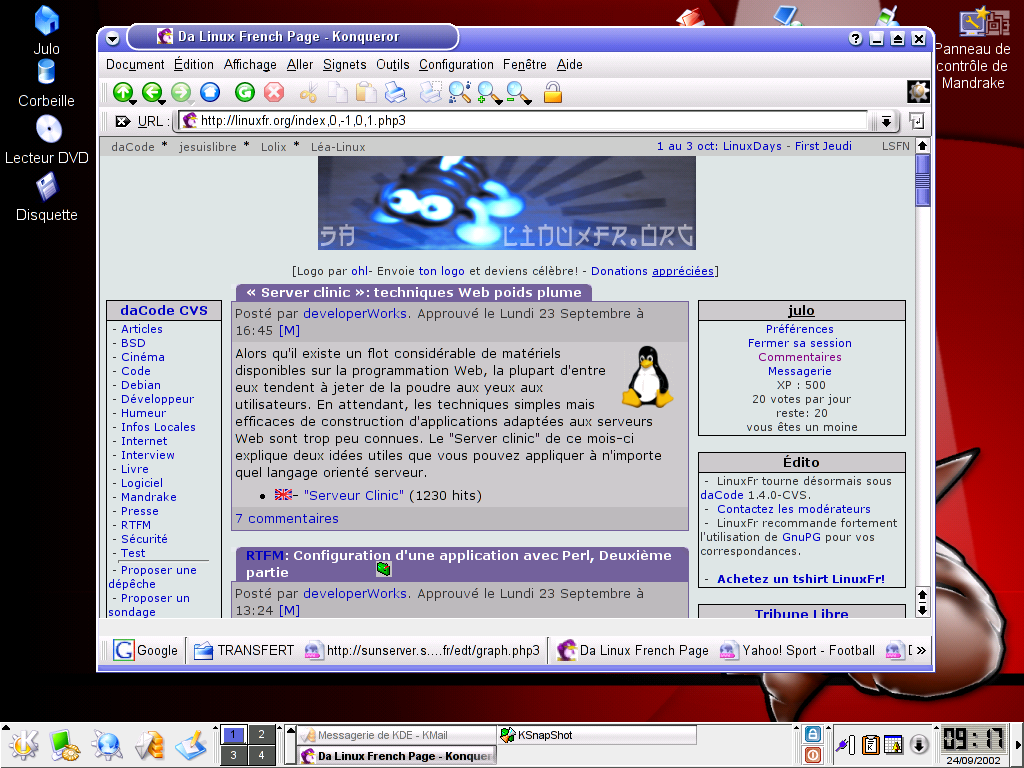The width and height of the screenshot is (1024, 768).
Task: Clear the URL field with the X arrow icon
Action: [123, 121]
